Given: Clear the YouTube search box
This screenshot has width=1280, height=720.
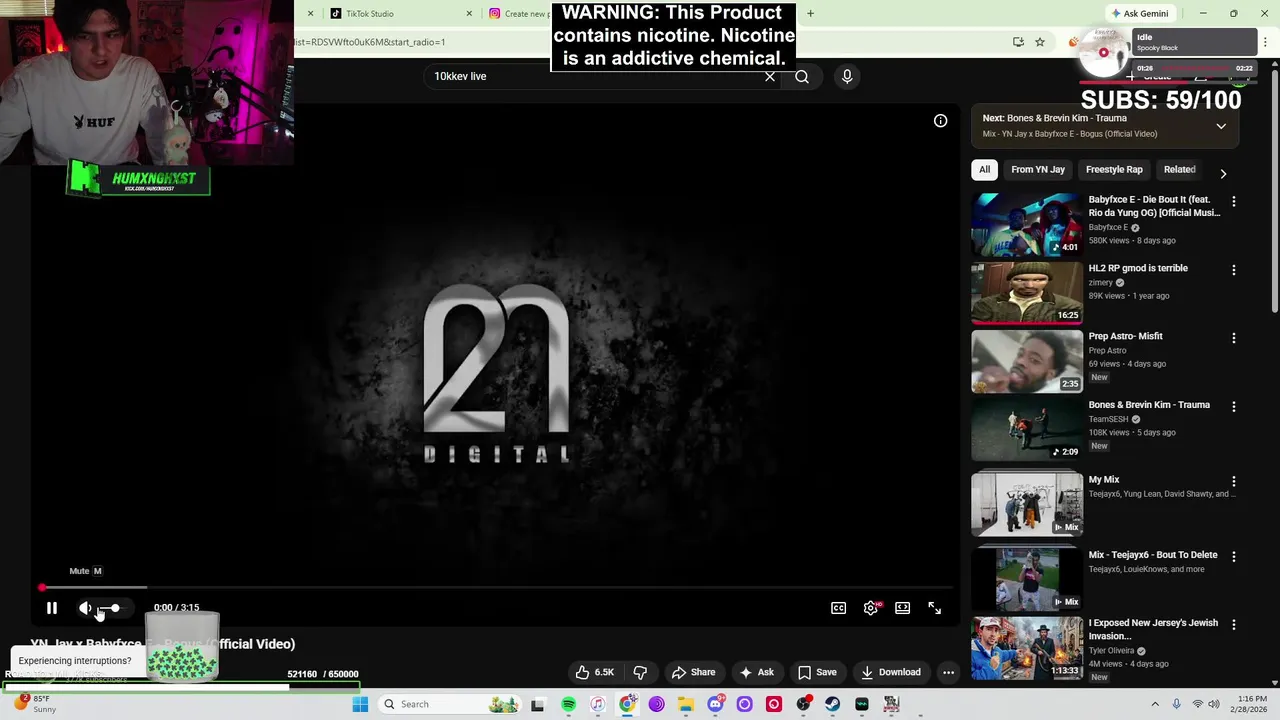Looking at the screenshot, I should click(x=770, y=76).
